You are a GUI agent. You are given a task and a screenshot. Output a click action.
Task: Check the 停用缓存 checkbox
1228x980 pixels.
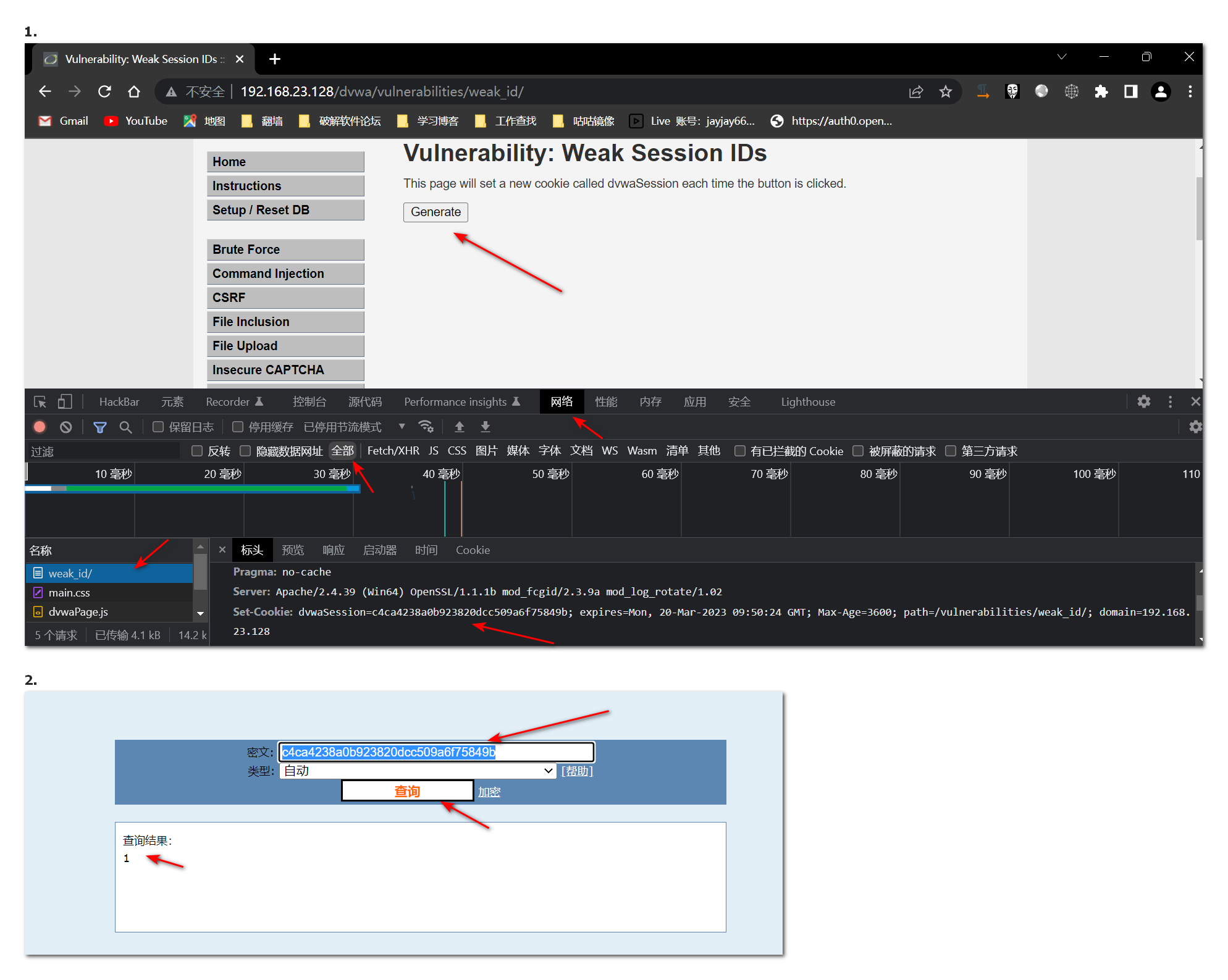coord(238,427)
